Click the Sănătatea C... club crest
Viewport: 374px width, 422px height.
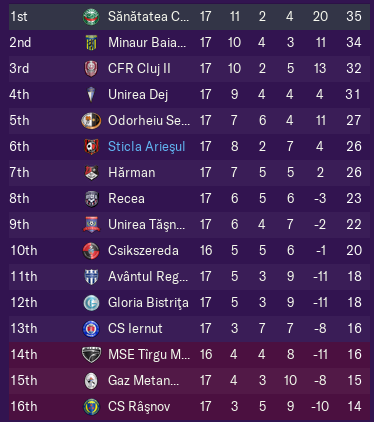[91, 17]
